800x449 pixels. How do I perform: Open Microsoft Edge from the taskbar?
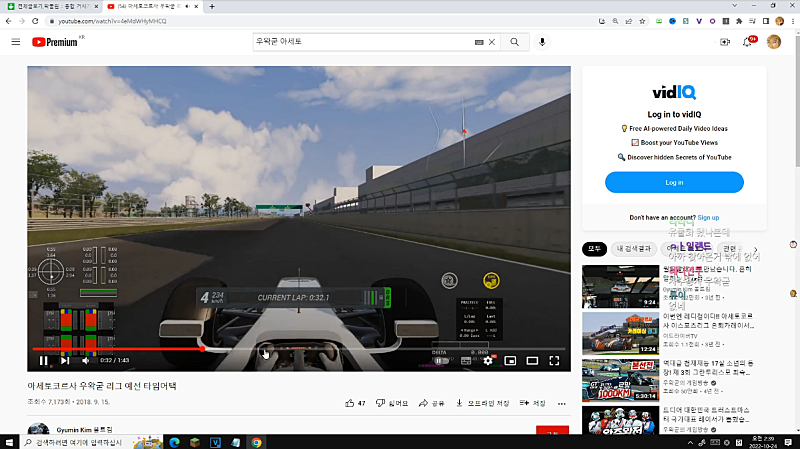[174, 442]
